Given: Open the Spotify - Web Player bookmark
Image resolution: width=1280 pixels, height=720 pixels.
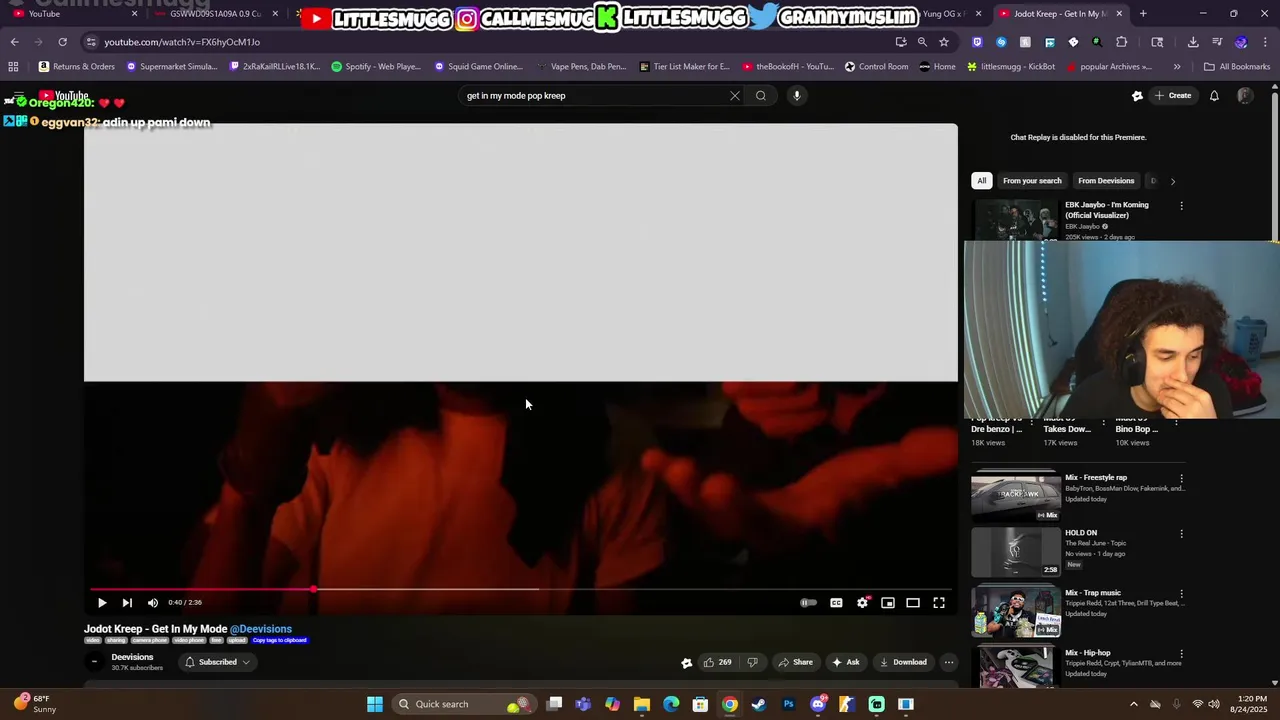Looking at the screenshot, I should 376,67.
